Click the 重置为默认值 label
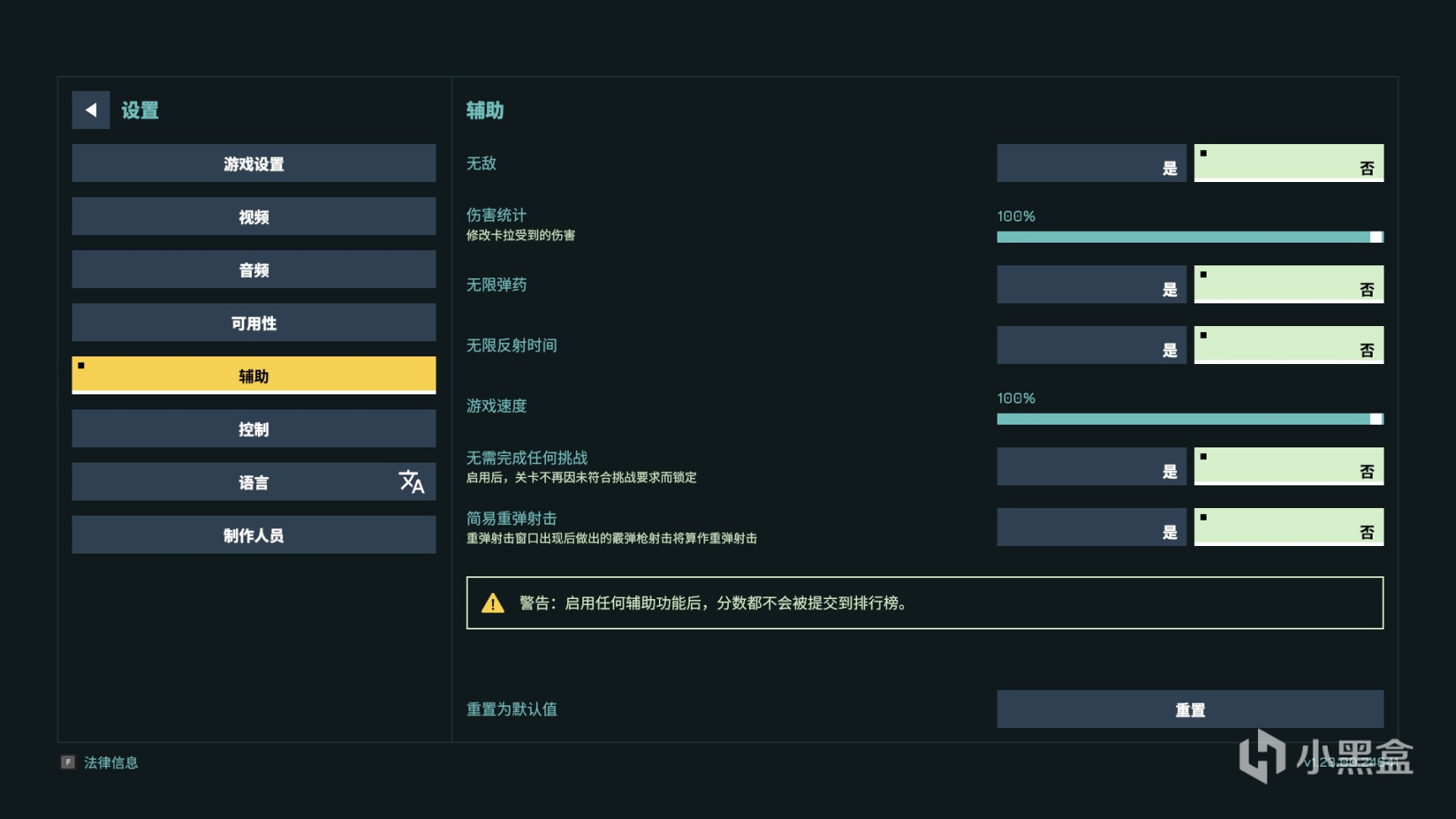1456x819 pixels. click(x=511, y=709)
